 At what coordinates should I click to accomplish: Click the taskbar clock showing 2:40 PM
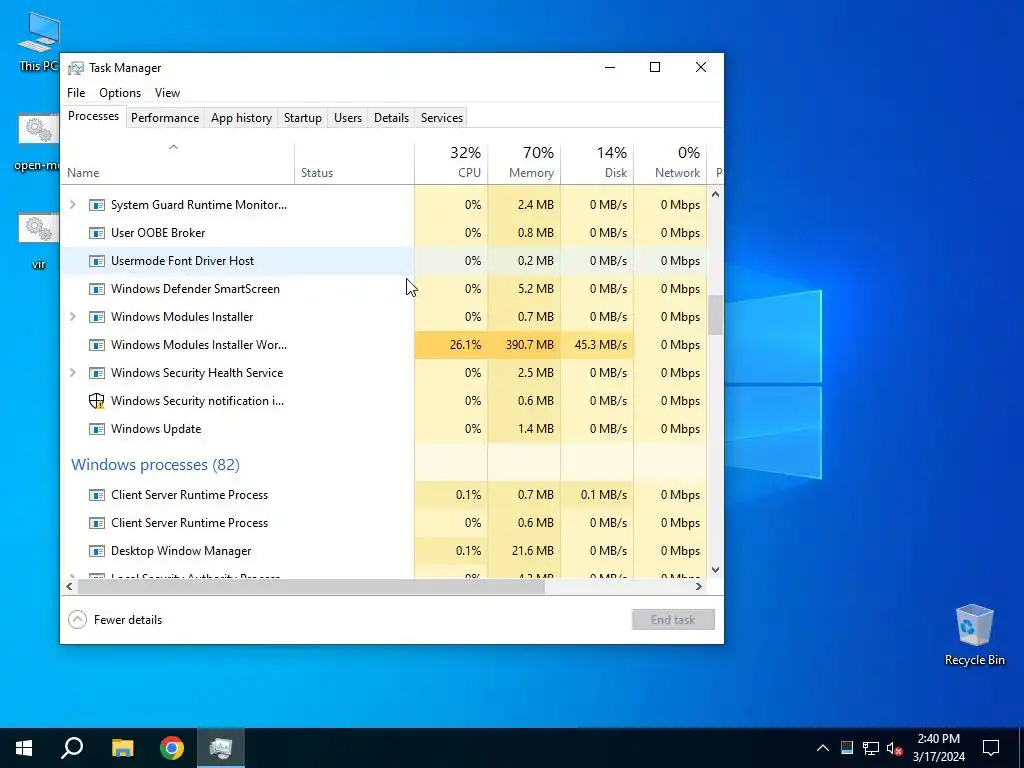click(938, 748)
